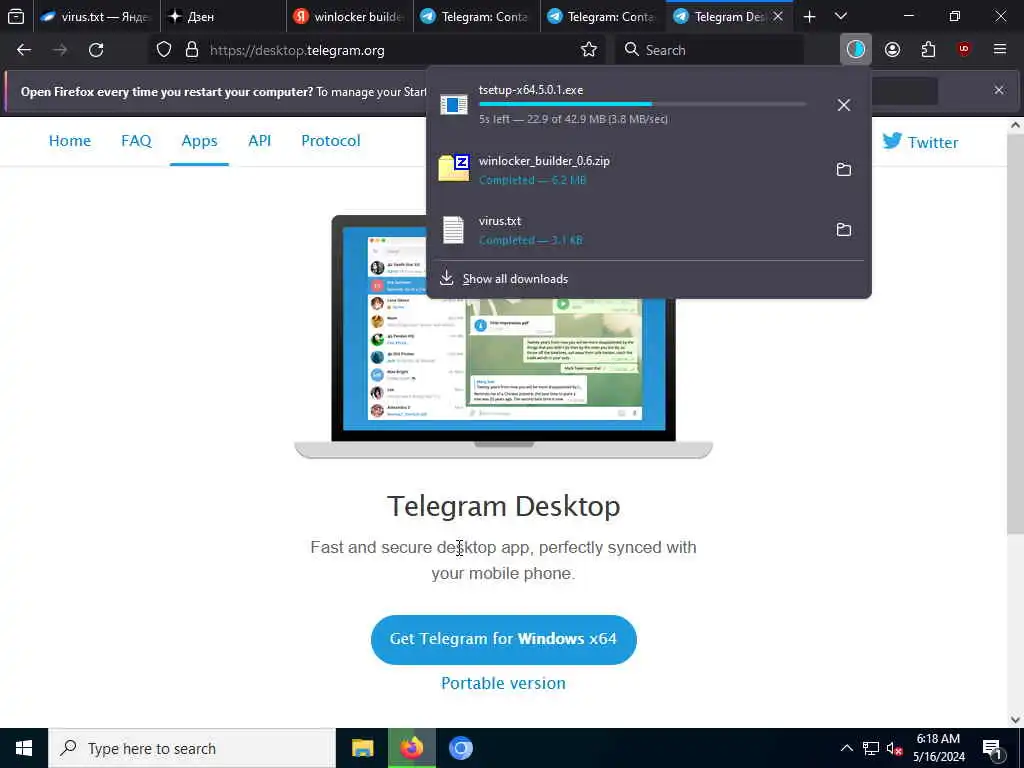Viewport: 1024px width, 768px height.
Task: Bookmark this page with the star
Action: [588, 50]
